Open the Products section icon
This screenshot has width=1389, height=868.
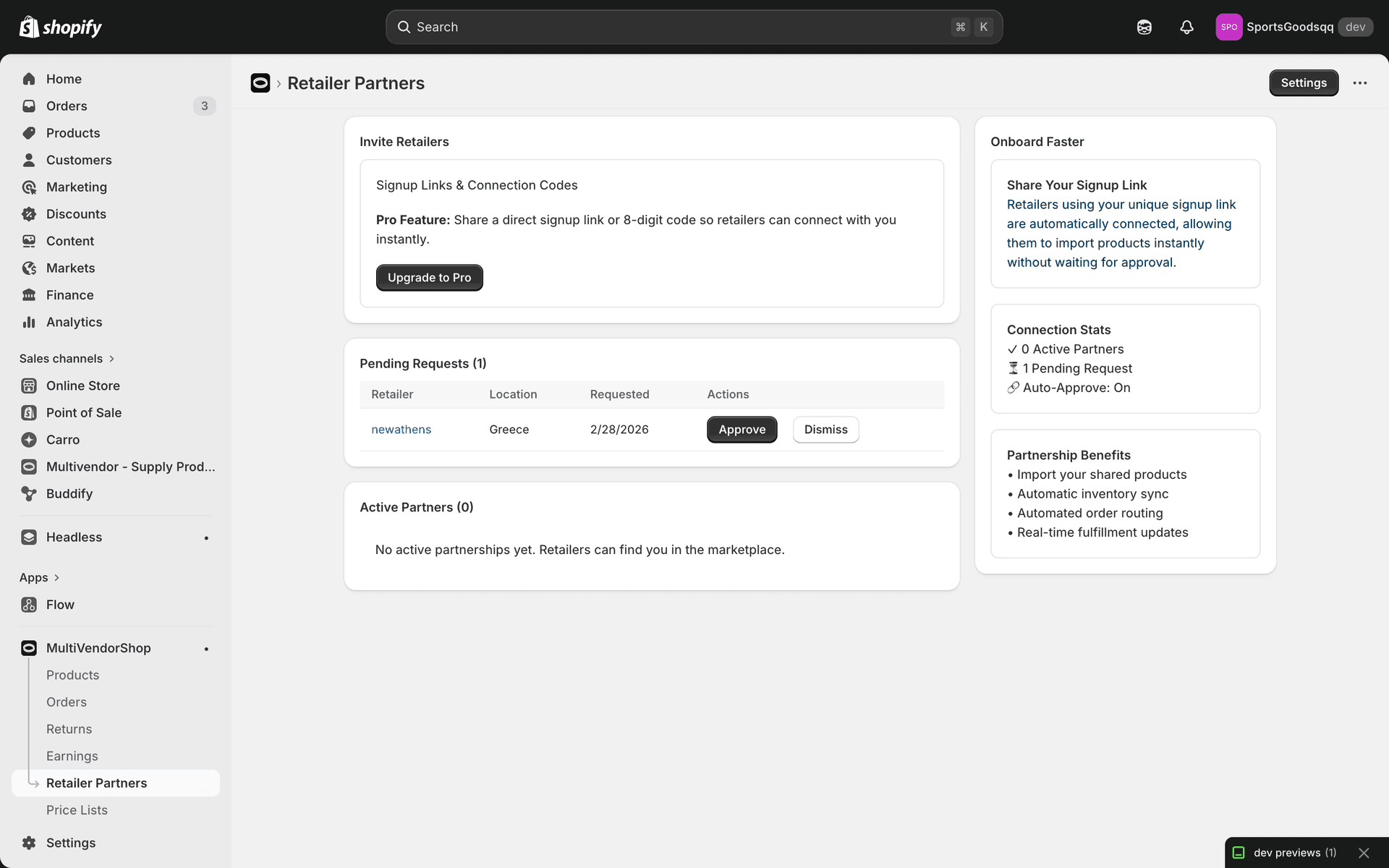pyautogui.click(x=28, y=133)
